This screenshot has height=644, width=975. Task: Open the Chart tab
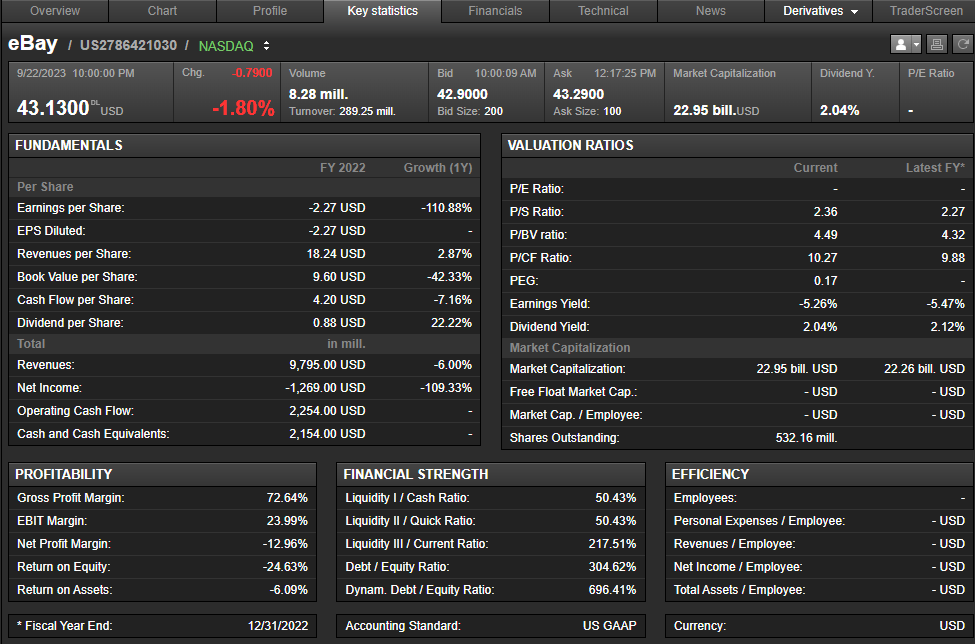pyautogui.click(x=162, y=11)
